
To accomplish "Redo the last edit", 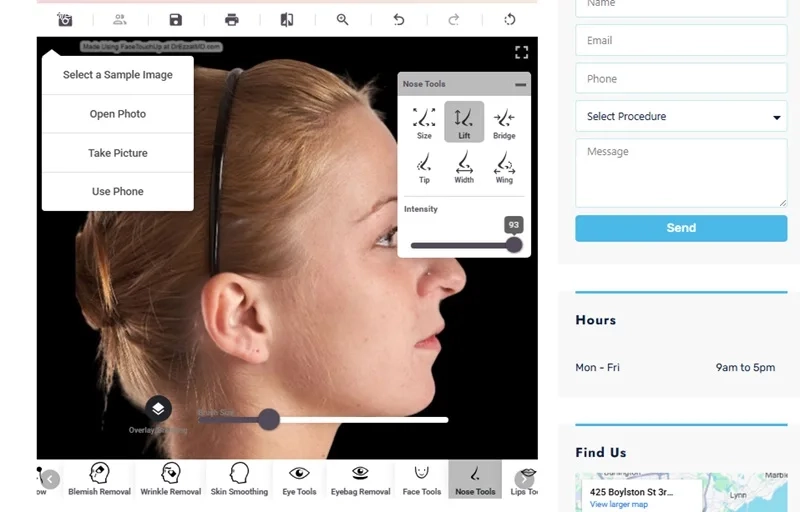I will coord(454,19).
